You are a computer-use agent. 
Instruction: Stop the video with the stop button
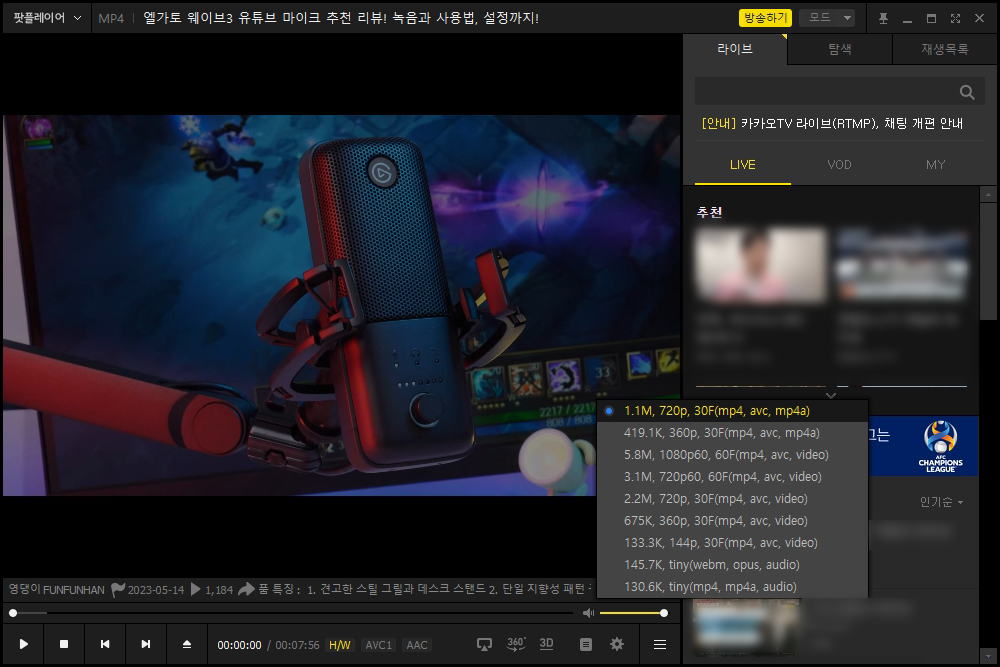[64, 644]
